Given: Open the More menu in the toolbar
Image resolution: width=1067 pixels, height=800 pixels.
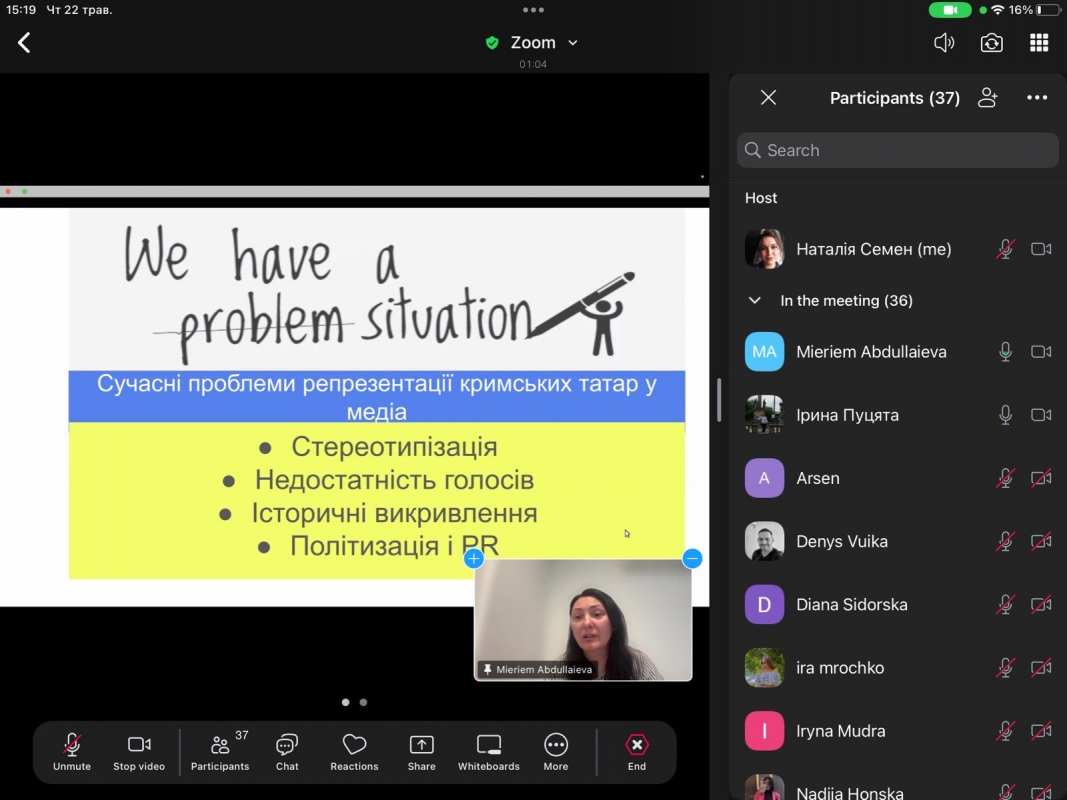Looking at the screenshot, I should pos(556,751).
